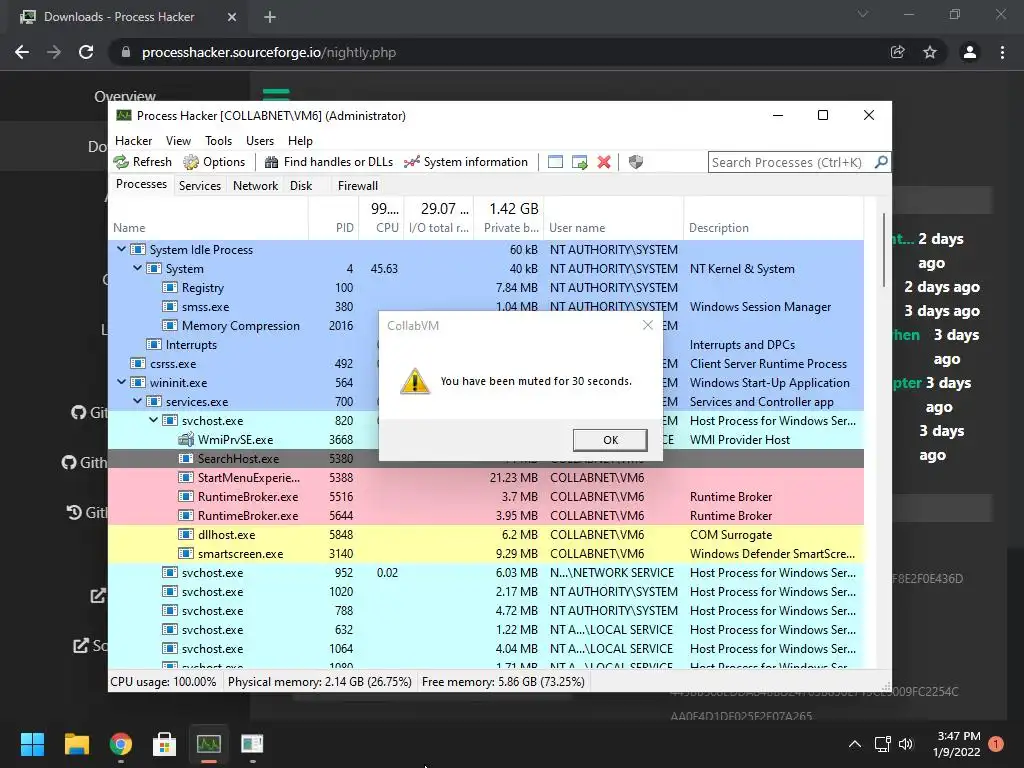
Task: Click the red X terminate icon
Action: pos(604,162)
